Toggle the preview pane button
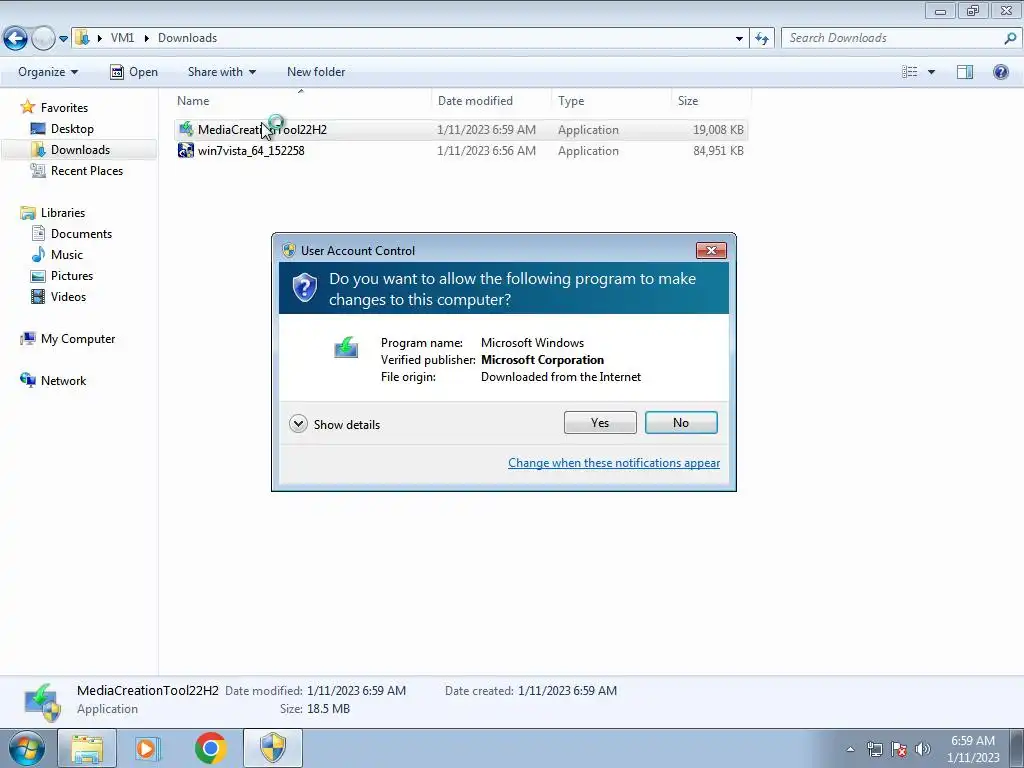The image size is (1024, 768). click(965, 72)
